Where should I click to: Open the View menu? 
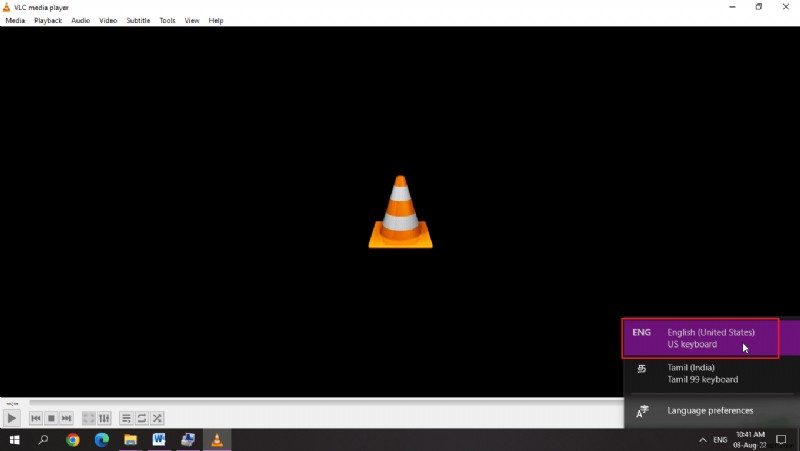pyautogui.click(x=192, y=20)
